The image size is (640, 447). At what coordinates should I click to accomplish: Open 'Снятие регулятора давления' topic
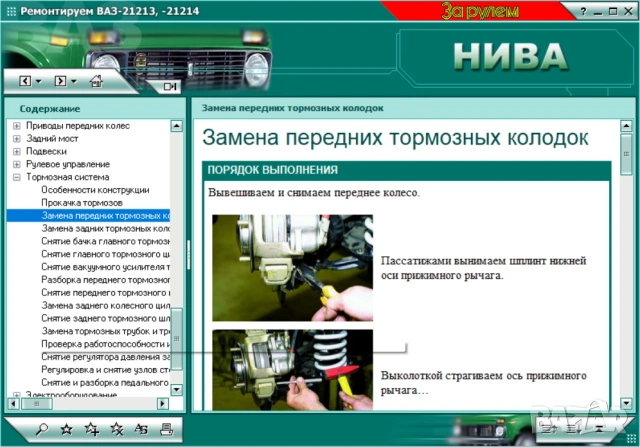click(105, 357)
